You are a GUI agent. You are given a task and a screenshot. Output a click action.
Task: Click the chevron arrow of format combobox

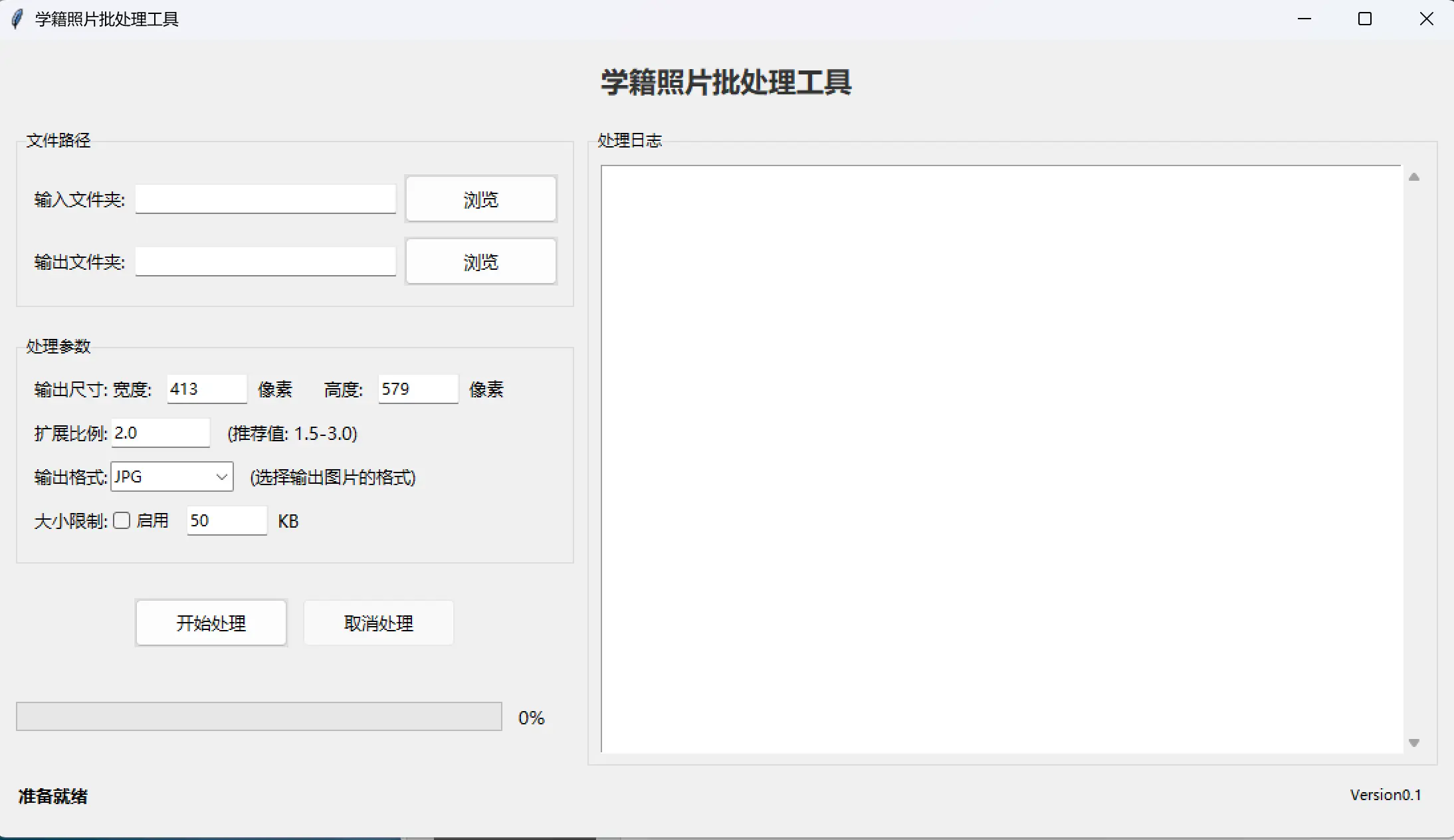pos(221,476)
